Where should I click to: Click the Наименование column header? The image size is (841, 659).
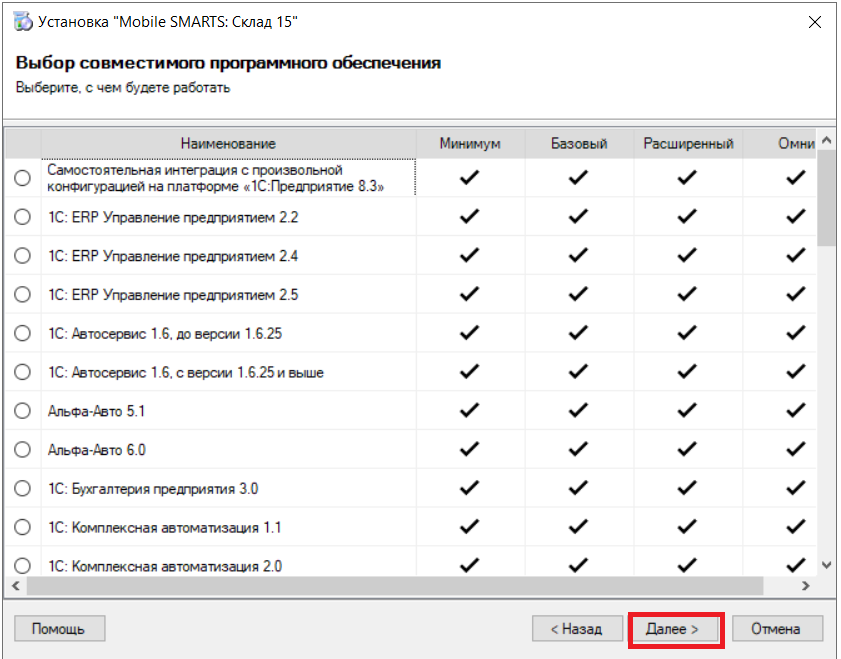(x=228, y=143)
